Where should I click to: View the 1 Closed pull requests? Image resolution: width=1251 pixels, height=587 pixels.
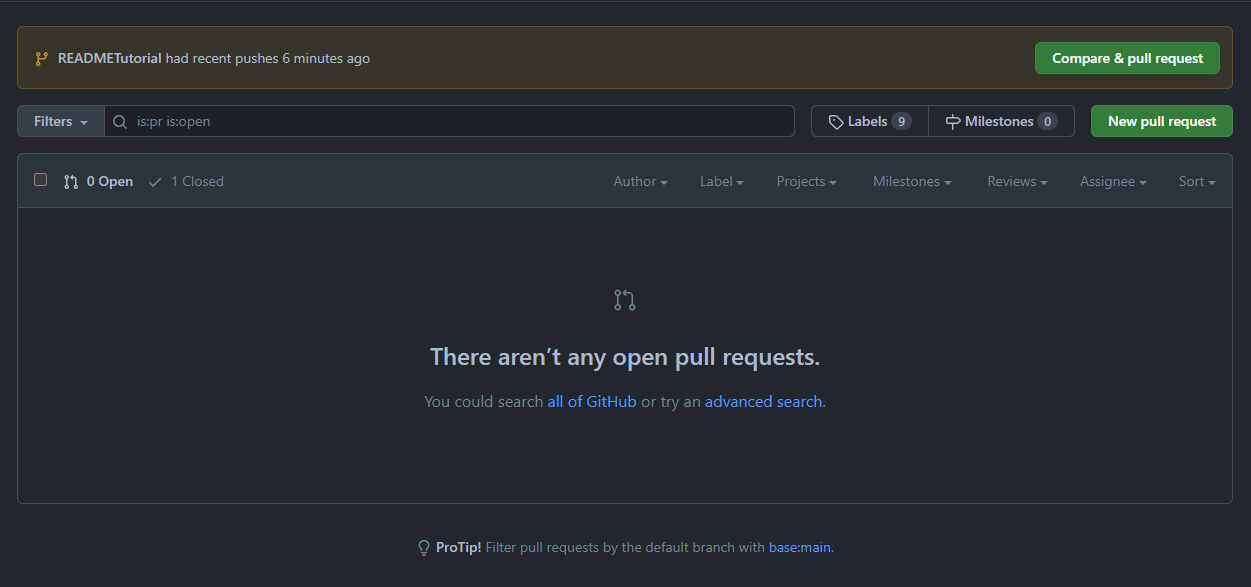(x=197, y=181)
